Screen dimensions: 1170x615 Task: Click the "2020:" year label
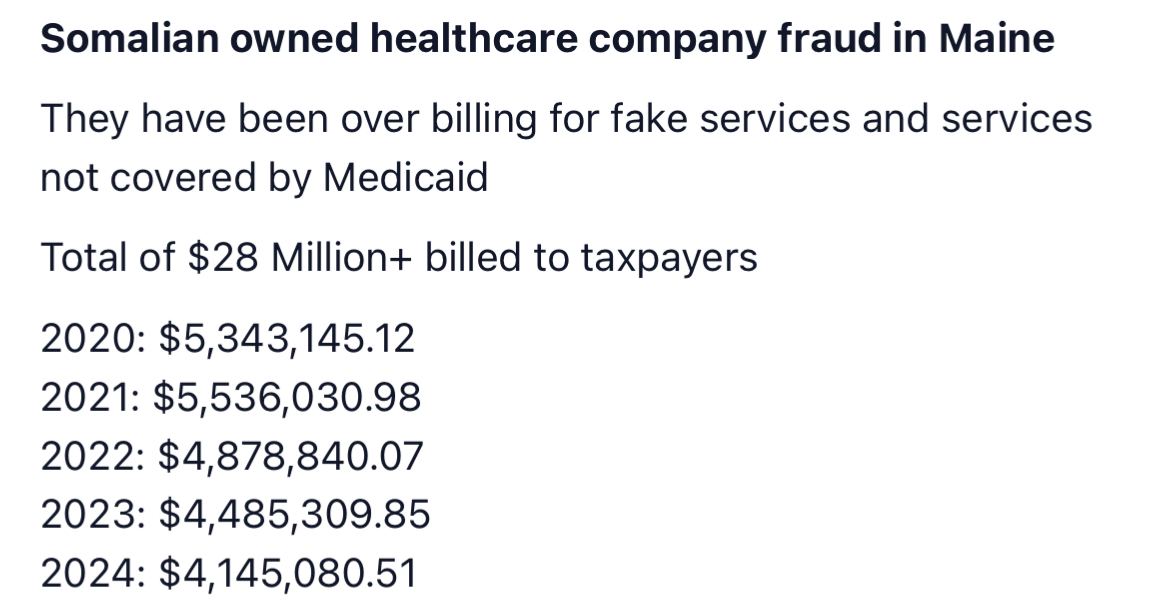click(x=90, y=340)
